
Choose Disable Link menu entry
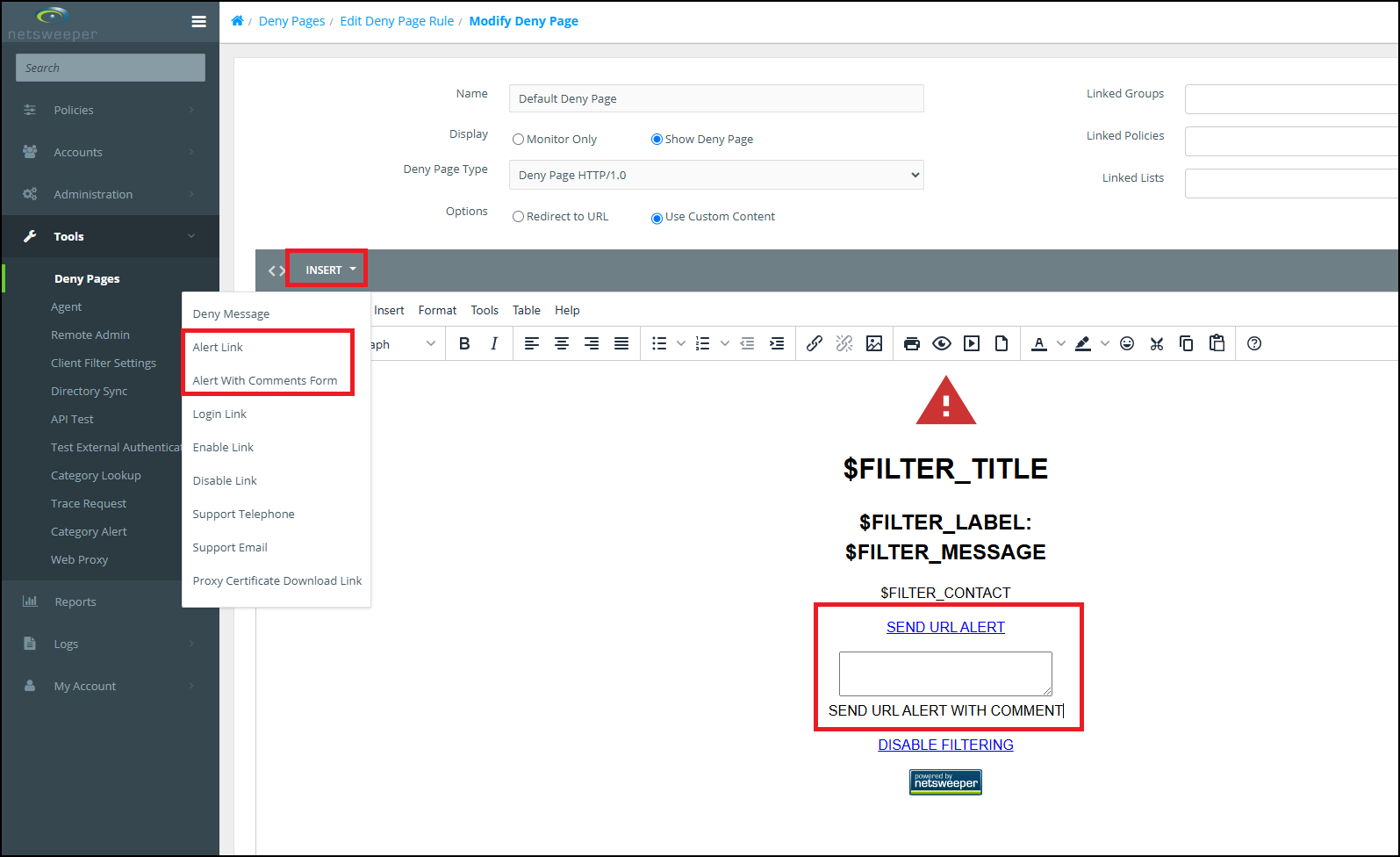pos(276,480)
